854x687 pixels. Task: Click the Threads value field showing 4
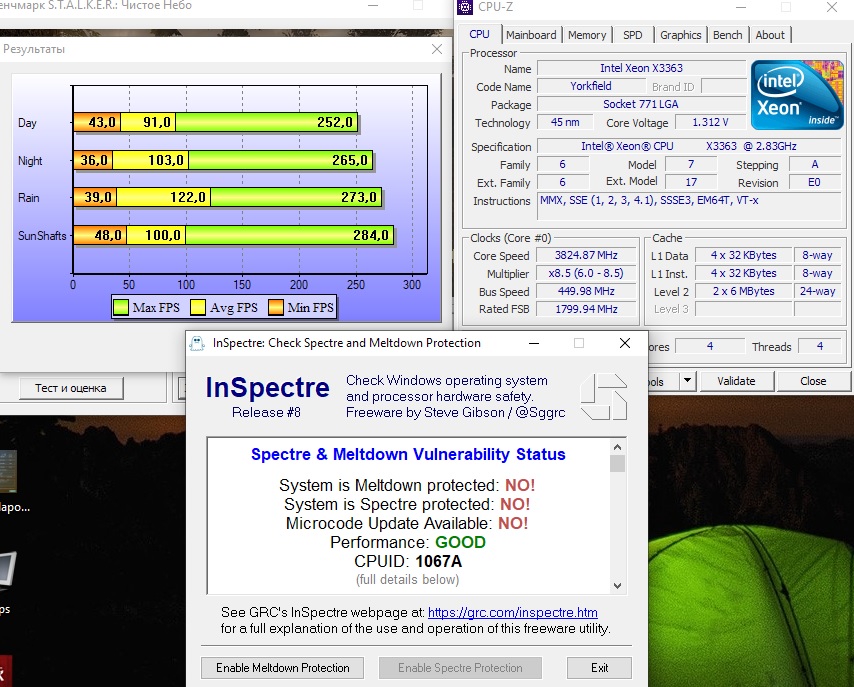point(820,346)
